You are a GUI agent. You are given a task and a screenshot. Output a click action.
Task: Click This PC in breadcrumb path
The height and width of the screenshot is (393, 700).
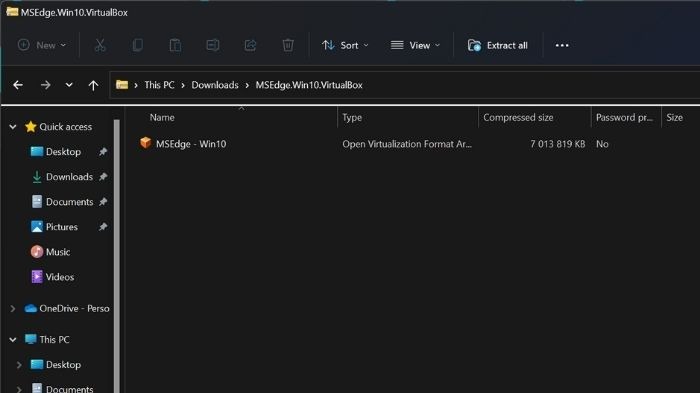click(159, 85)
